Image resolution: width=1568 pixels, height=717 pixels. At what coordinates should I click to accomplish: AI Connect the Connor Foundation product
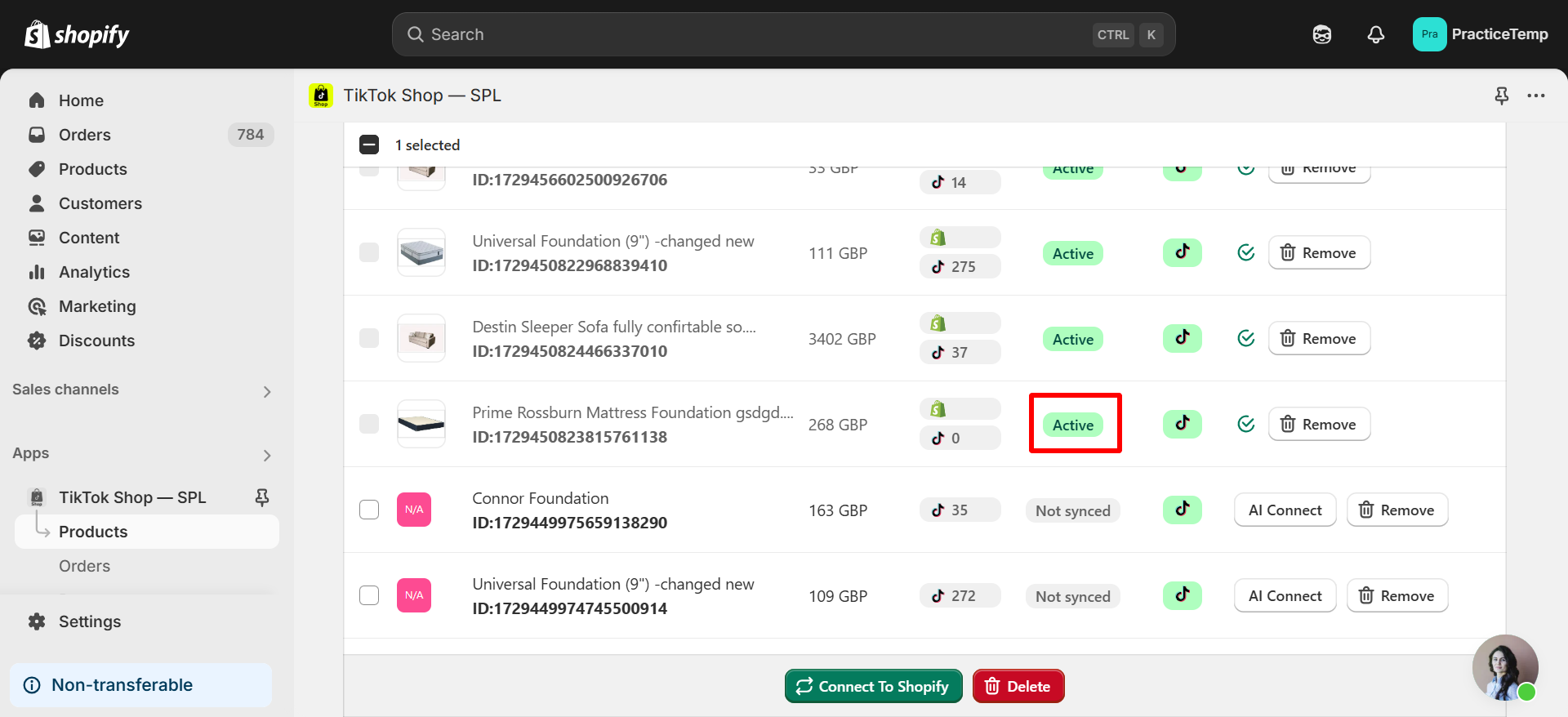[x=1285, y=510]
